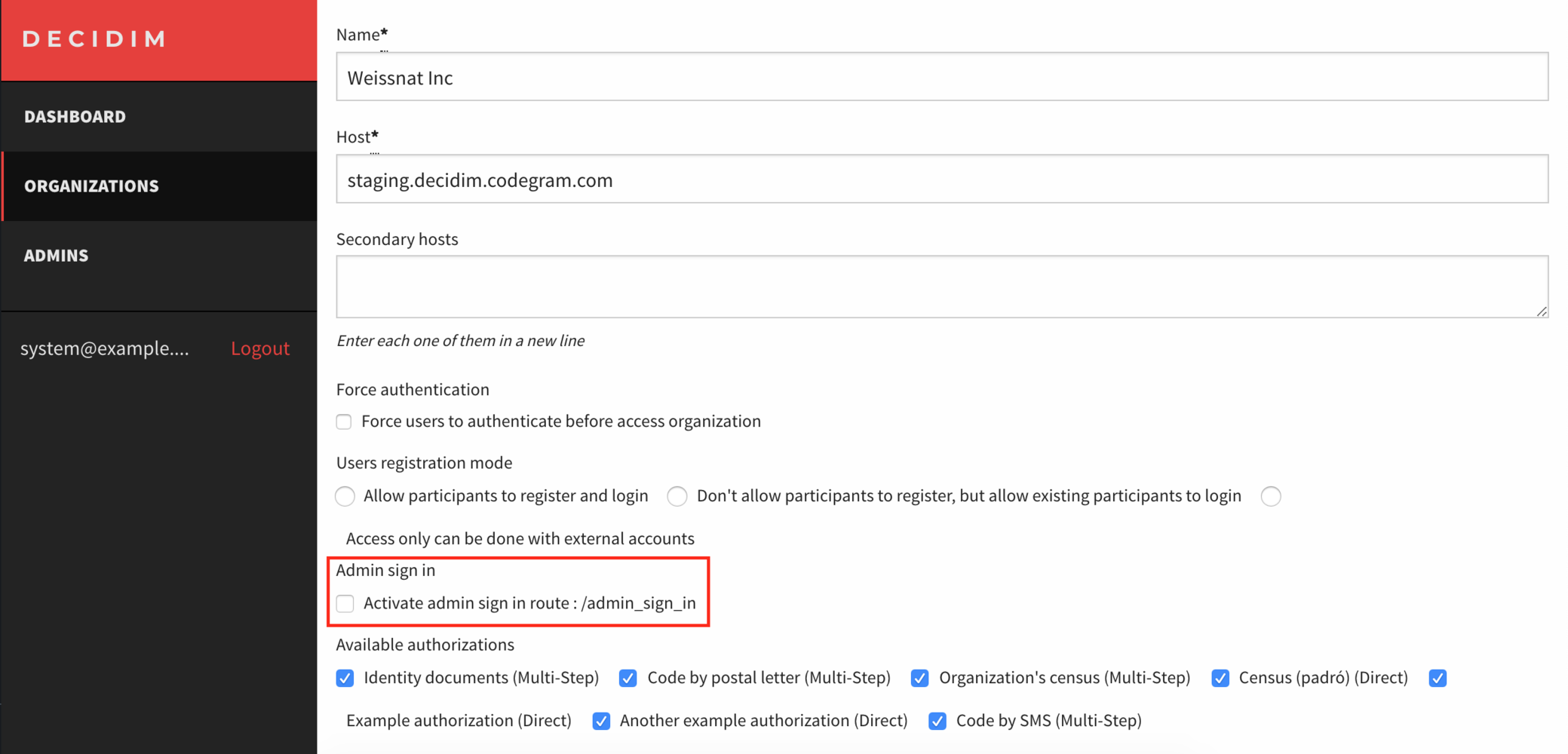1568x754 pixels.
Task: Disable Code by postal letter authorization
Action: pos(628,678)
